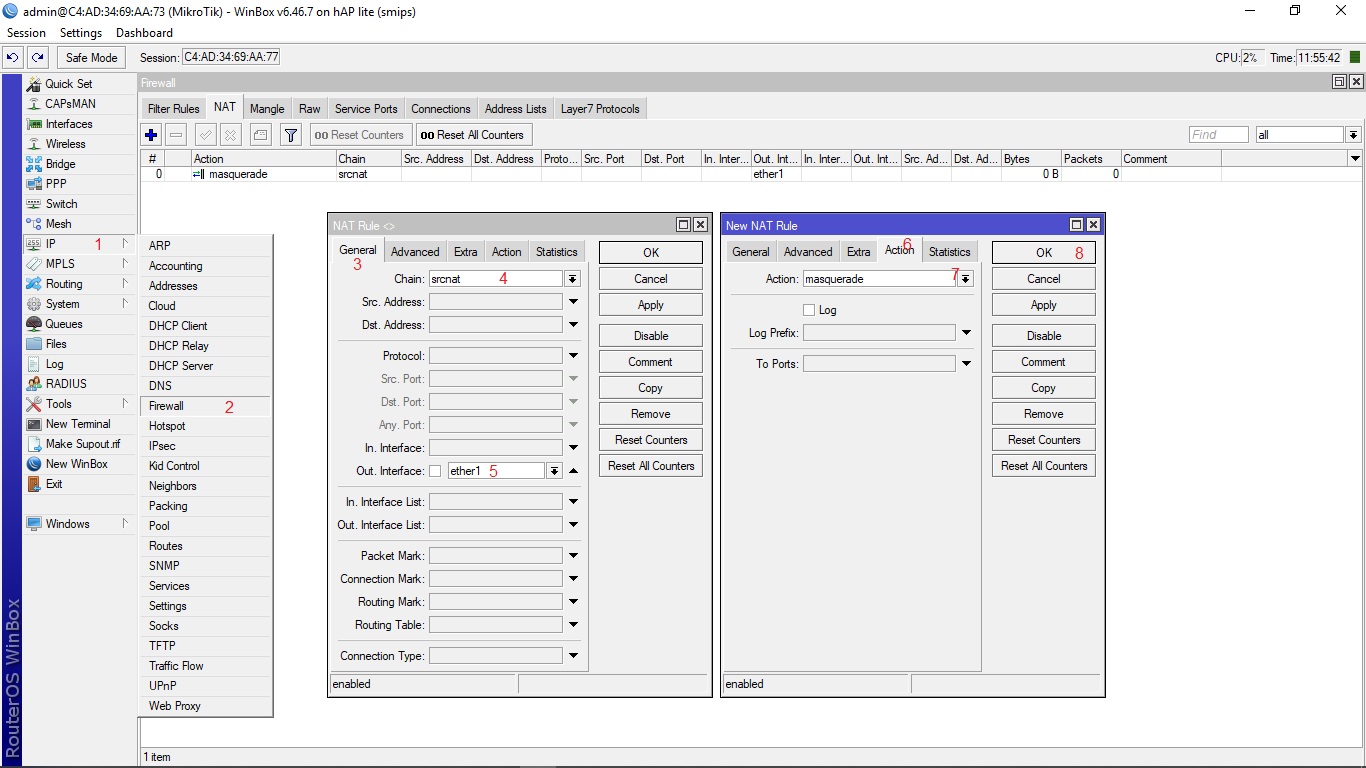Click Disable in the New NAT Rule dialog
This screenshot has height=768, width=1366.
pos(1044,336)
